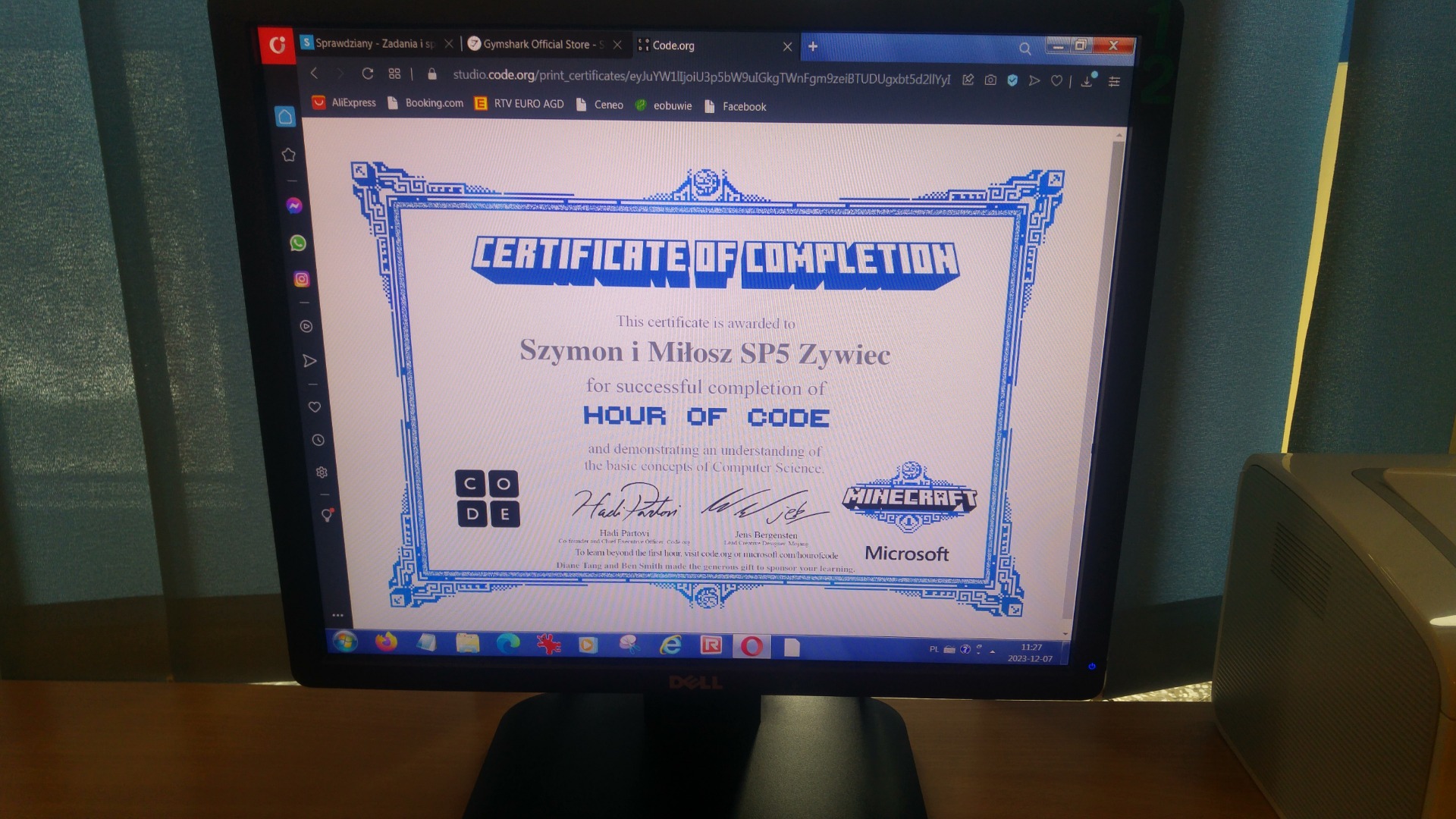Viewport: 1456px width, 819px height.
Task: Open the Ceneo bookmark
Action: (600, 105)
